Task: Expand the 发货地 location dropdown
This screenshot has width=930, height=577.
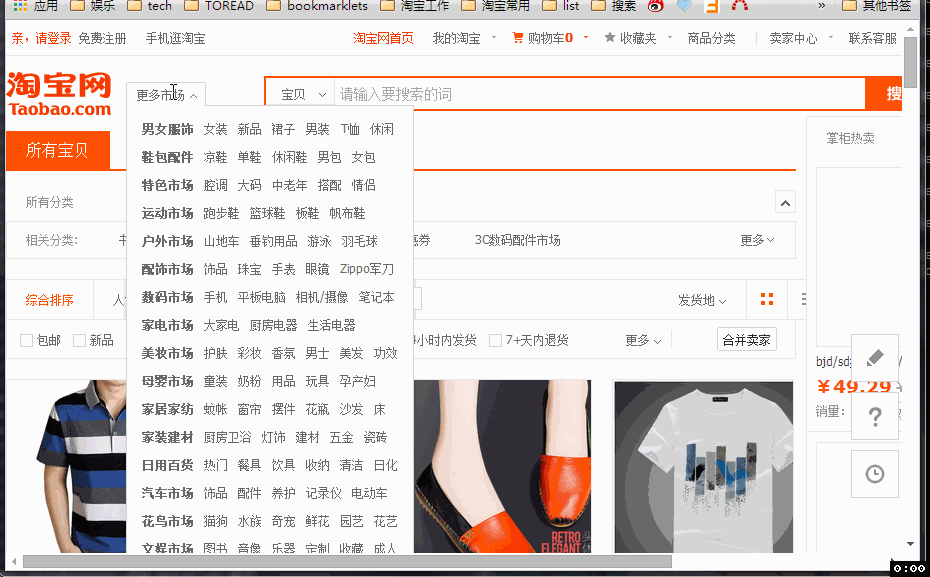Action: (x=701, y=300)
